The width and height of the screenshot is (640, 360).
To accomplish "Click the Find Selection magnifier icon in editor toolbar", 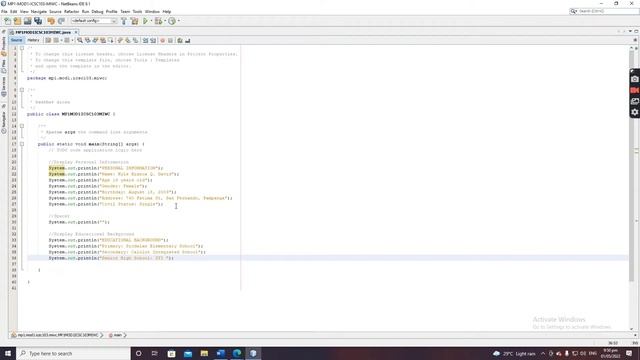I will click(80, 40).
